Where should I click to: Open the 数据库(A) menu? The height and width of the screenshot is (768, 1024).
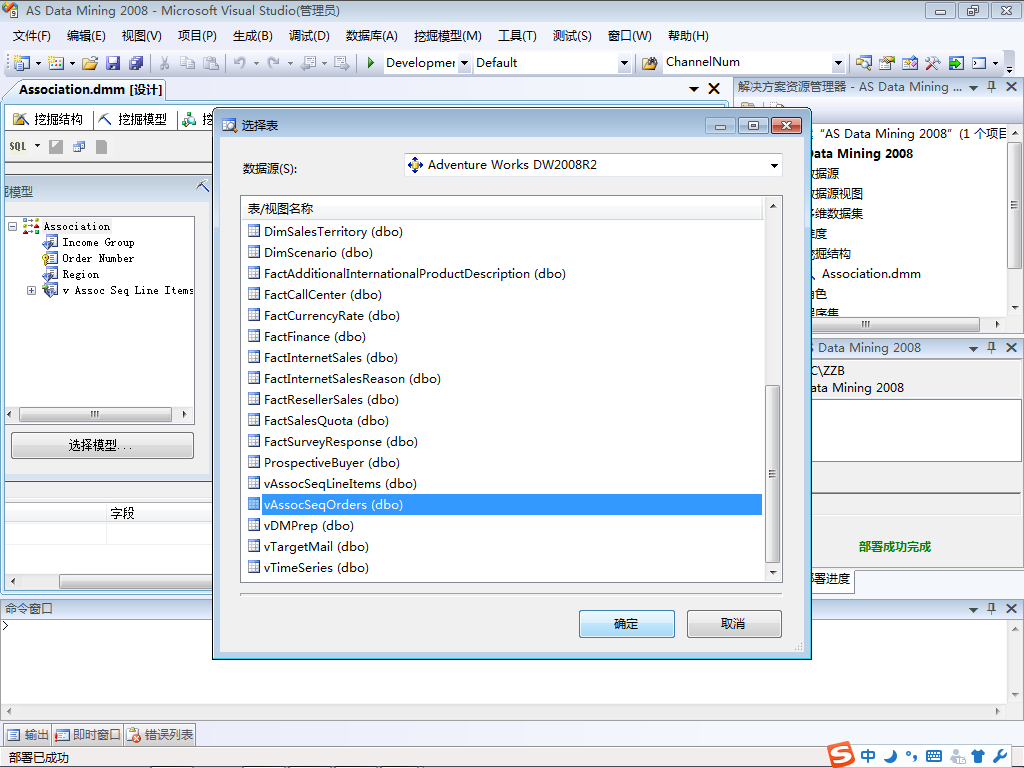click(x=372, y=36)
